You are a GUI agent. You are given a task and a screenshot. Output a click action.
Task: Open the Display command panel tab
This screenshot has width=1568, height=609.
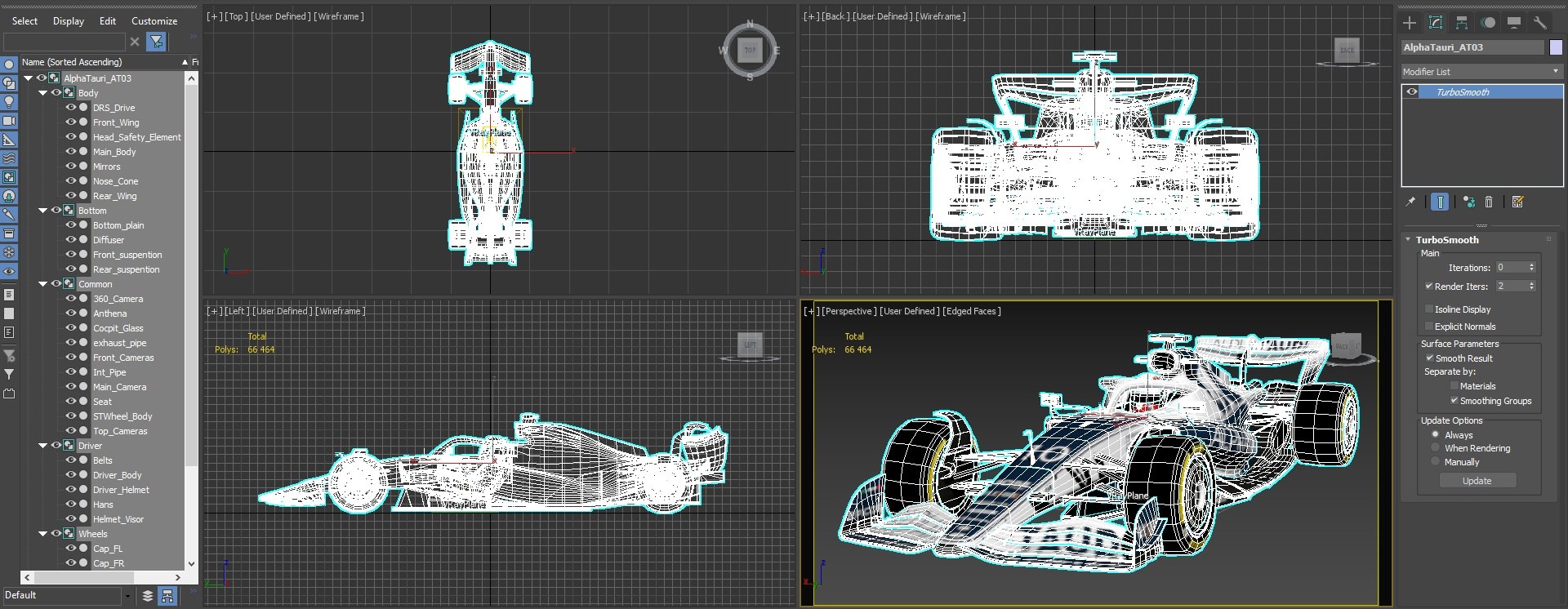coord(1514,23)
